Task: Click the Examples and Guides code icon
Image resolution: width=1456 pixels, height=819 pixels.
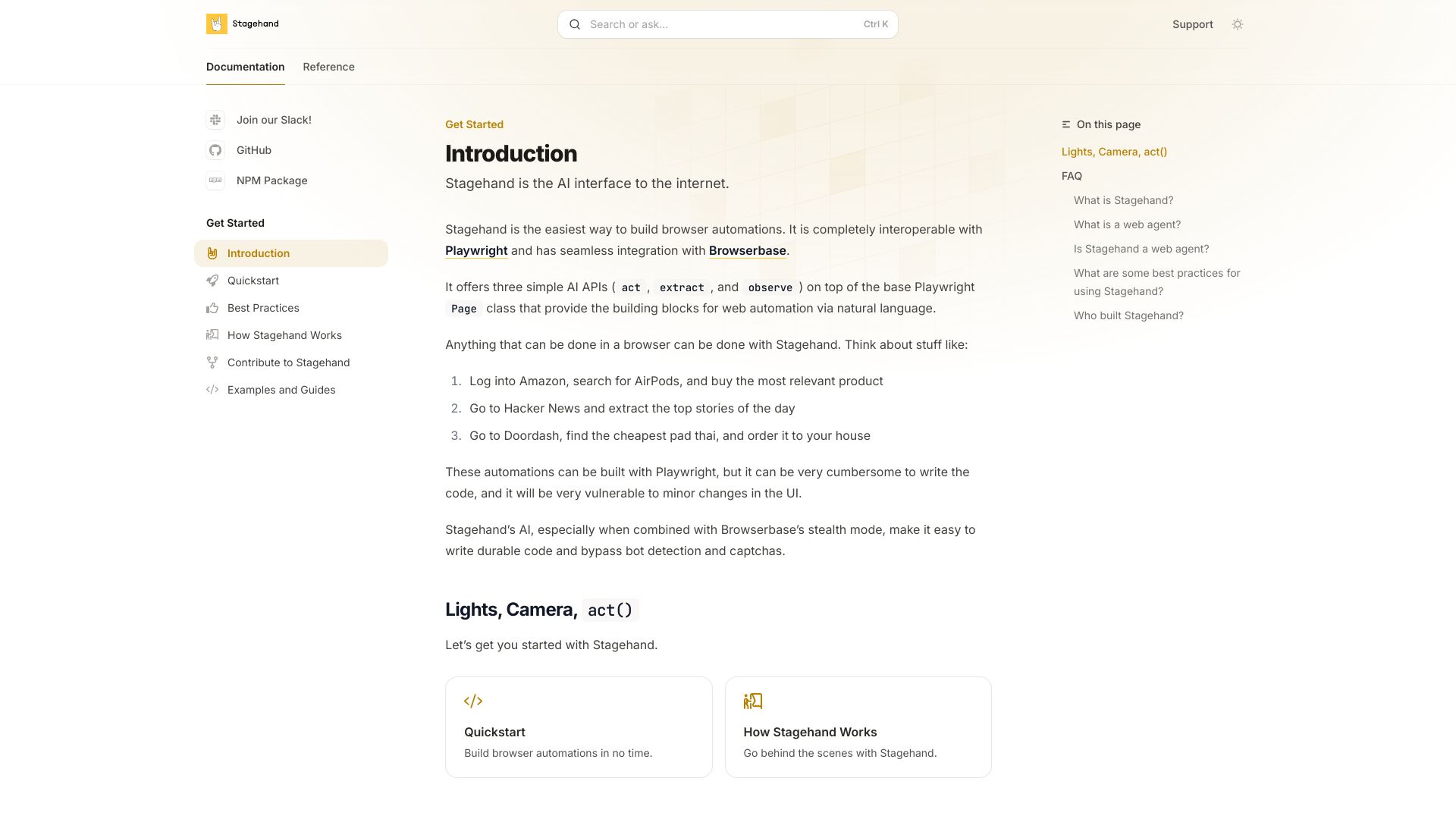Action: tap(212, 390)
